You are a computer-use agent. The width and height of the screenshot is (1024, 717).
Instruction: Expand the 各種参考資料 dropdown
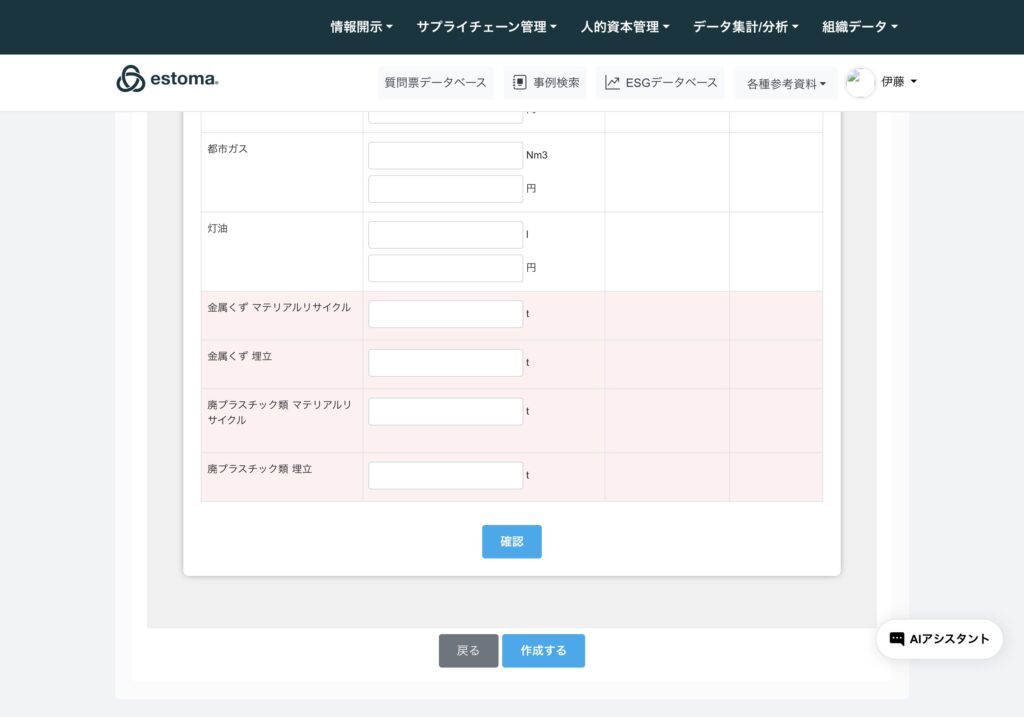(x=786, y=84)
